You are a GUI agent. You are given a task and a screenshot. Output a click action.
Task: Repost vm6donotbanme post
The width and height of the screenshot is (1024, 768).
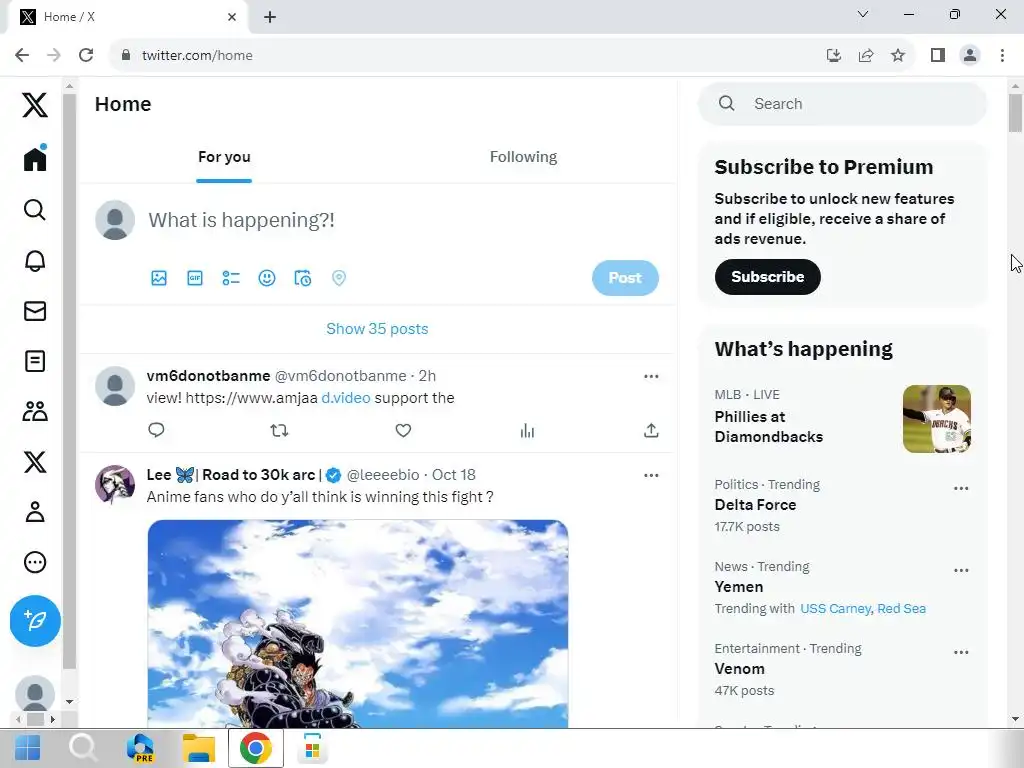coord(280,430)
